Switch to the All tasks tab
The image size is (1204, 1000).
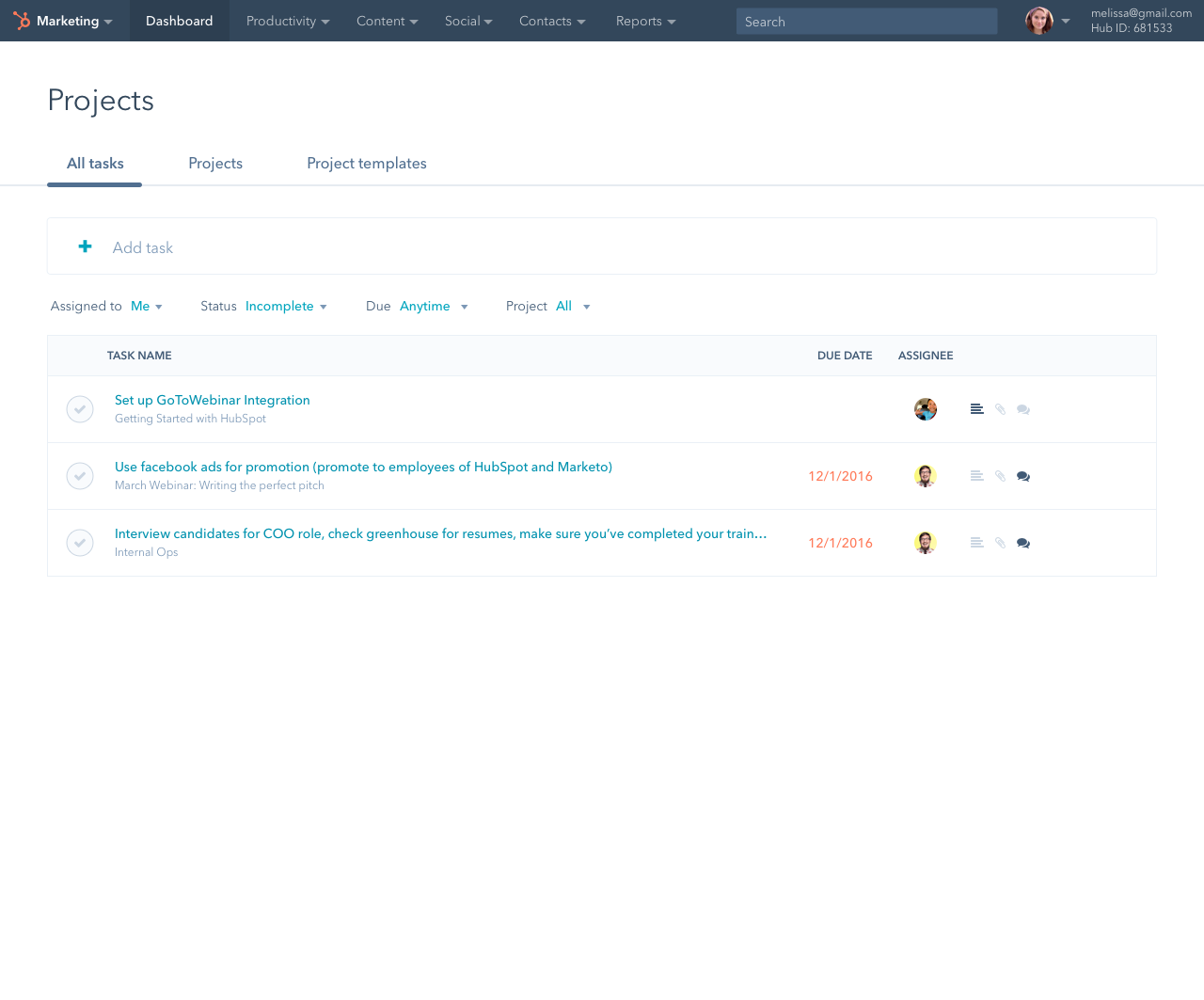click(x=95, y=164)
